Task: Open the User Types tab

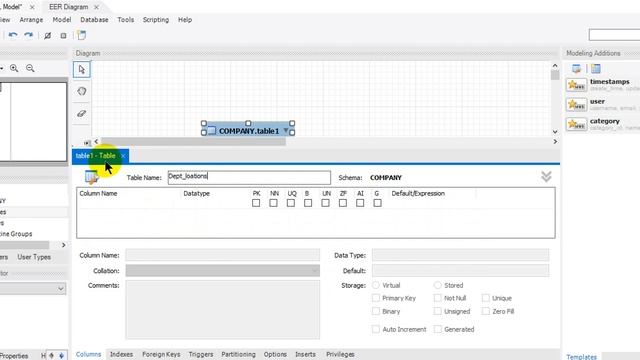Action: point(34,257)
